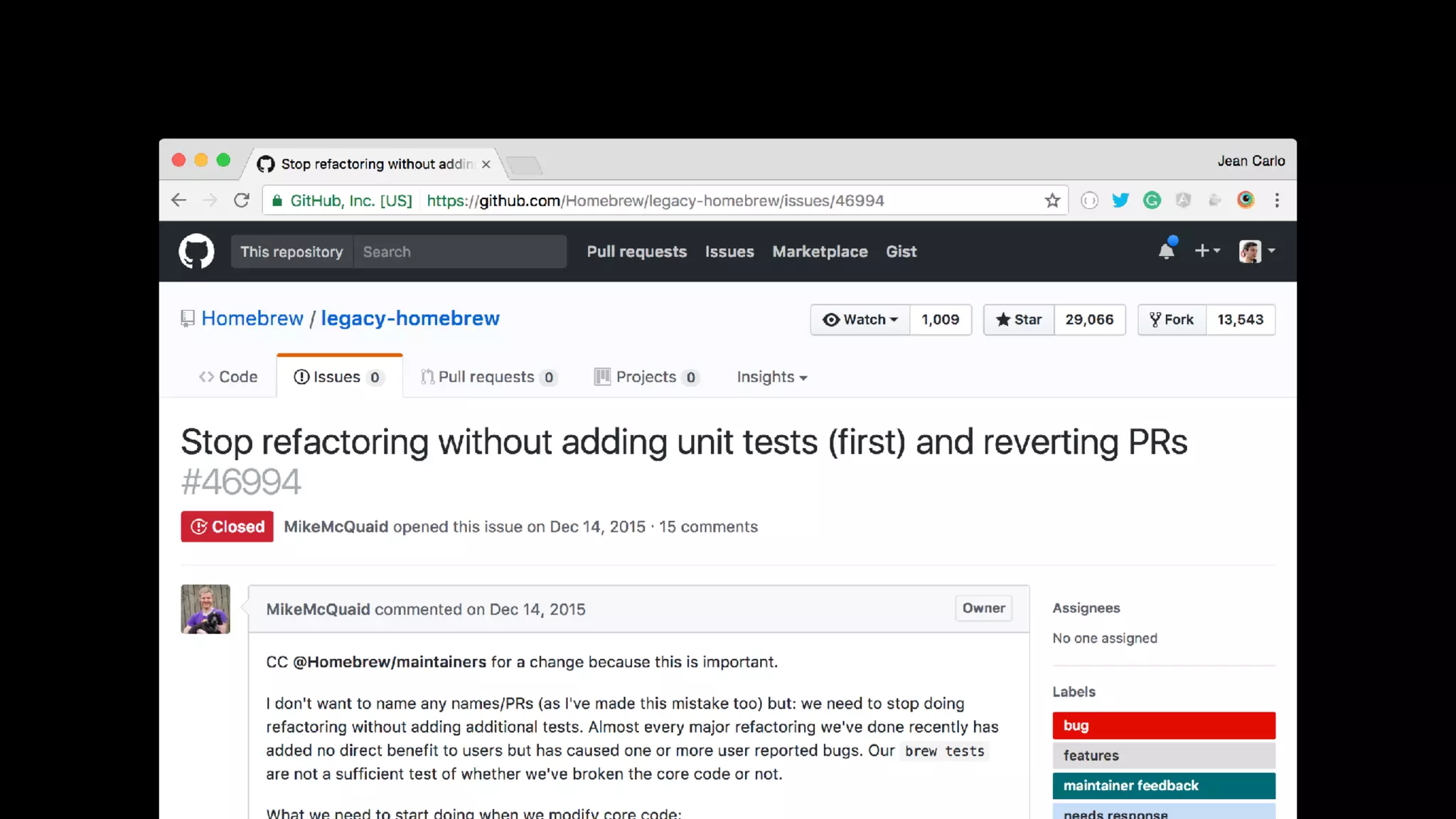Click the browser forward arrow
The image size is (1456, 819).
[210, 200]
